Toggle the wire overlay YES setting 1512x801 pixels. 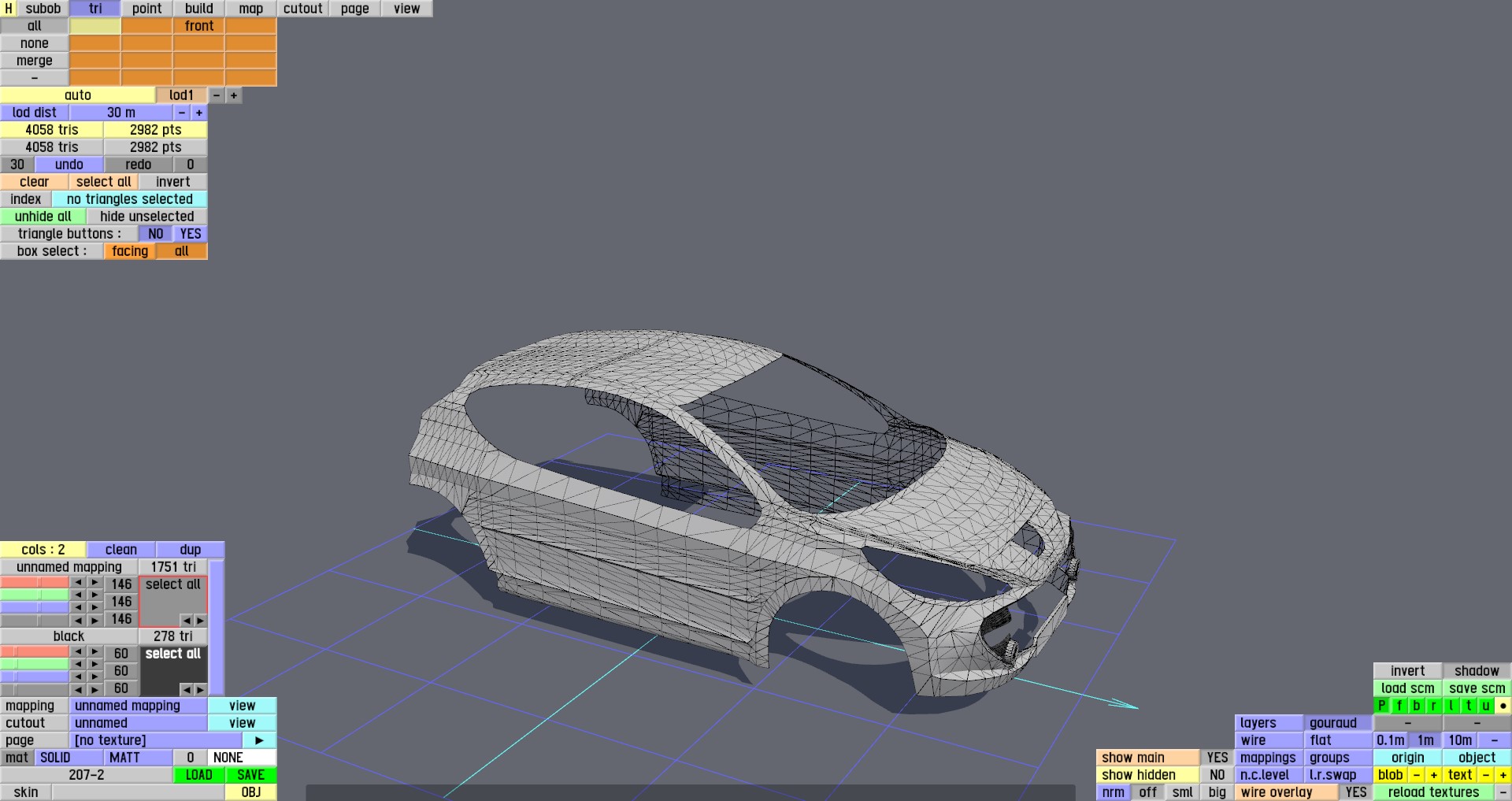coord(1355,792)
